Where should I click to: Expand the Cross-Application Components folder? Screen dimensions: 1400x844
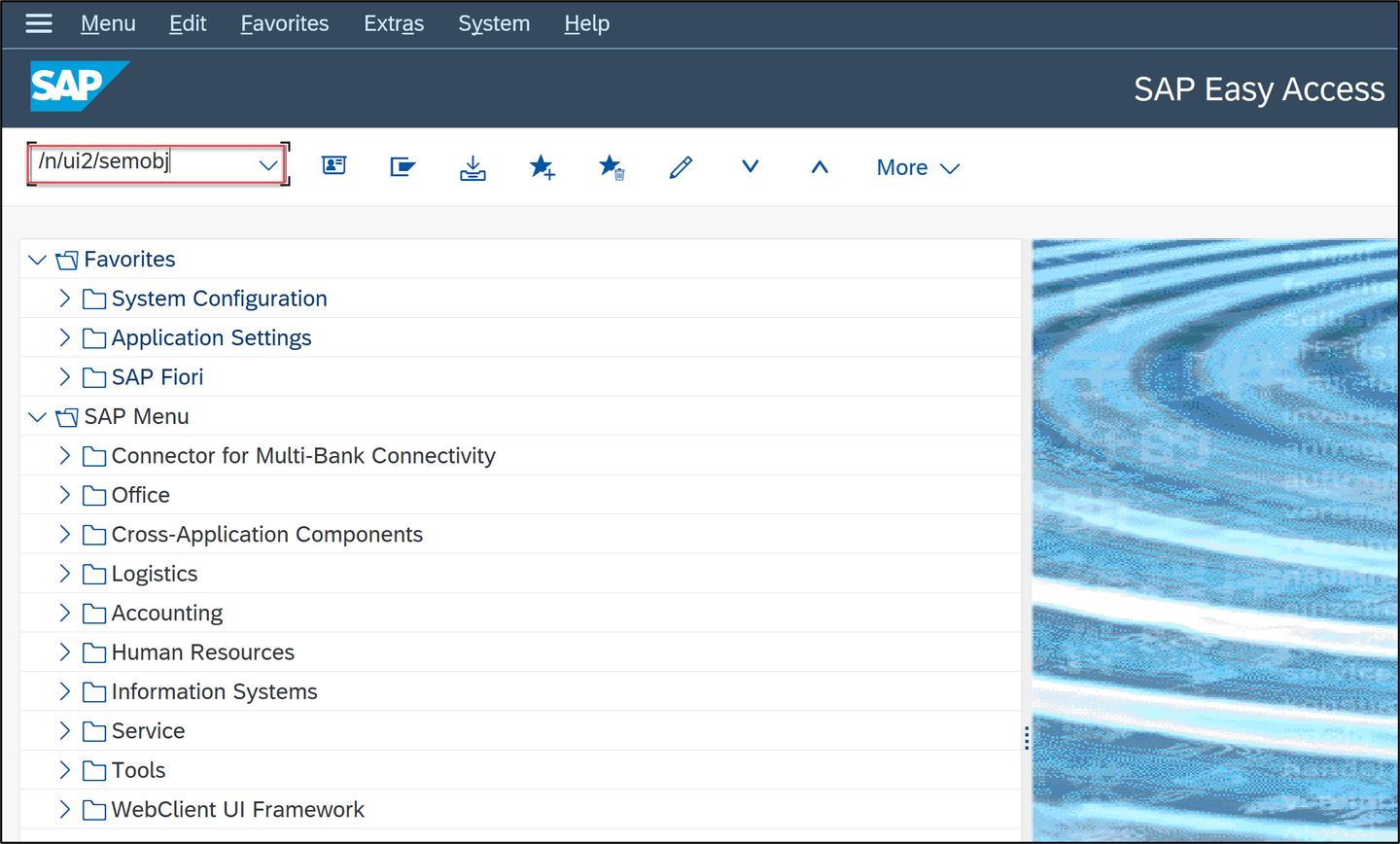(64, 534)
